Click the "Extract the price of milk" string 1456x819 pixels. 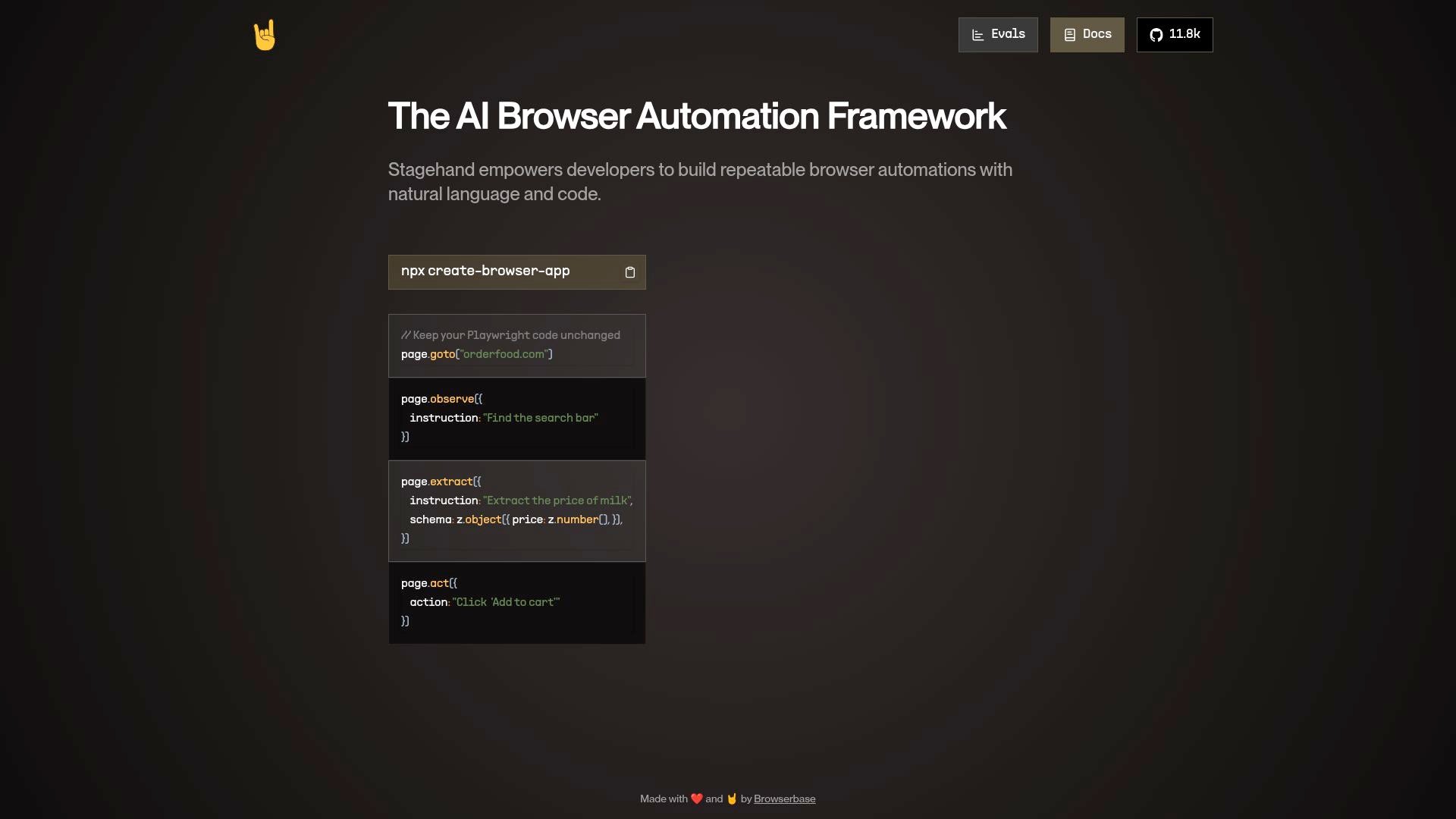[x=557, y=500]
